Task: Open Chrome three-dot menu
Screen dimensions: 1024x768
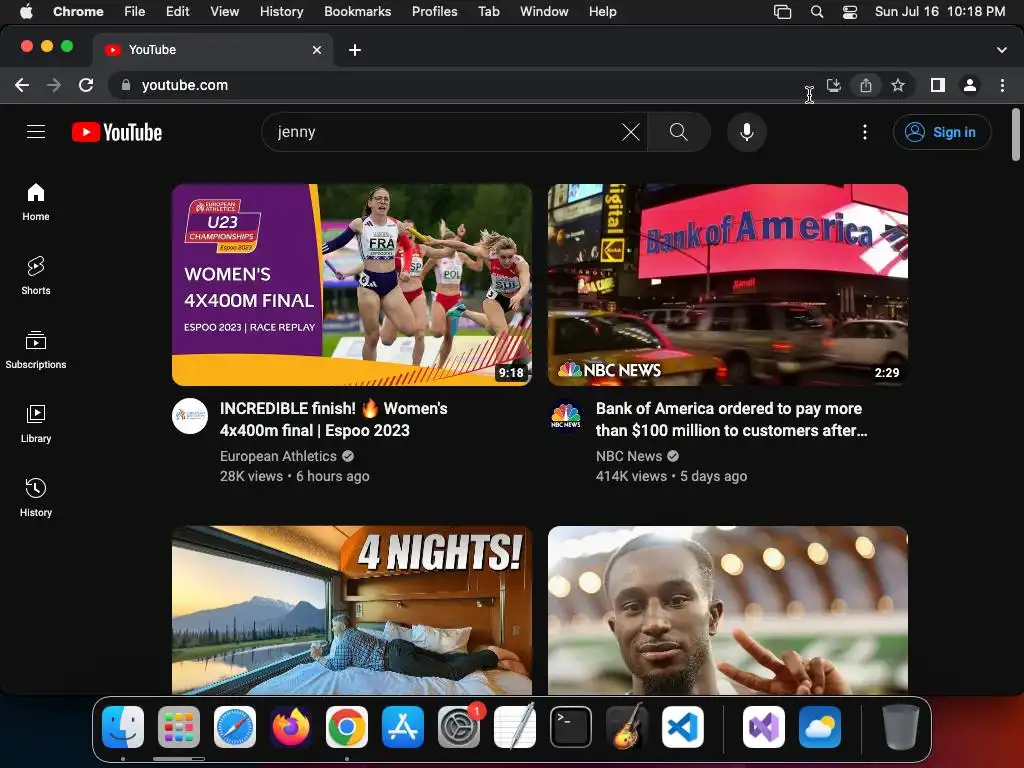Action: coord(1002,85)
